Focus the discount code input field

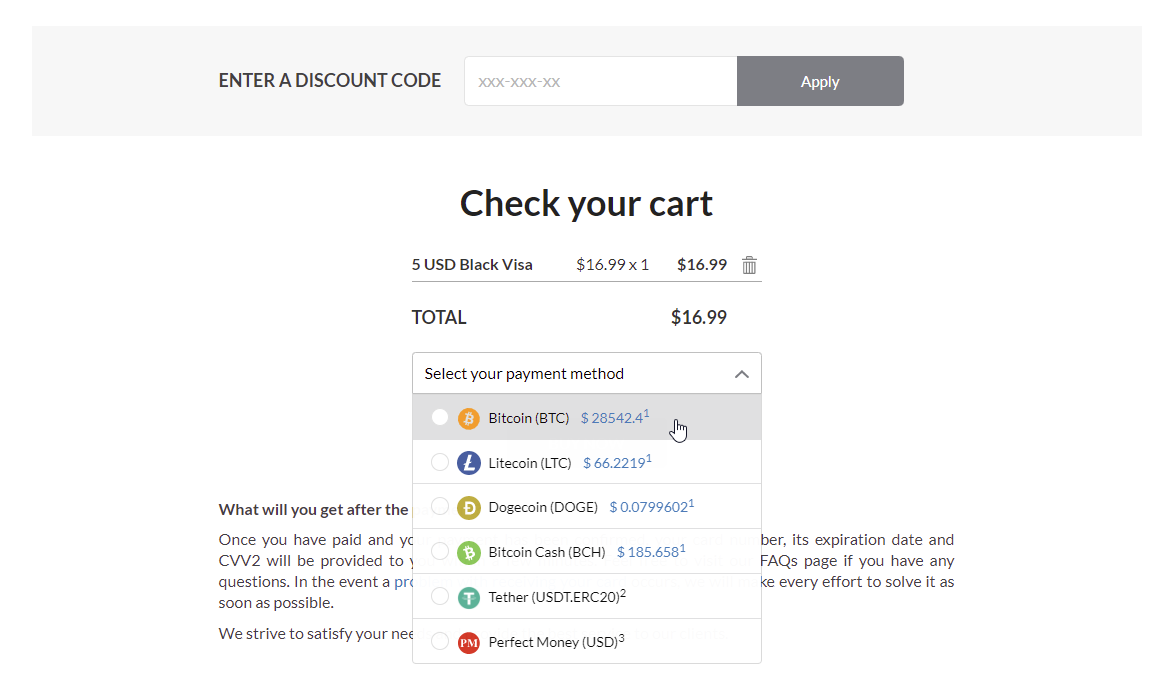601,81
